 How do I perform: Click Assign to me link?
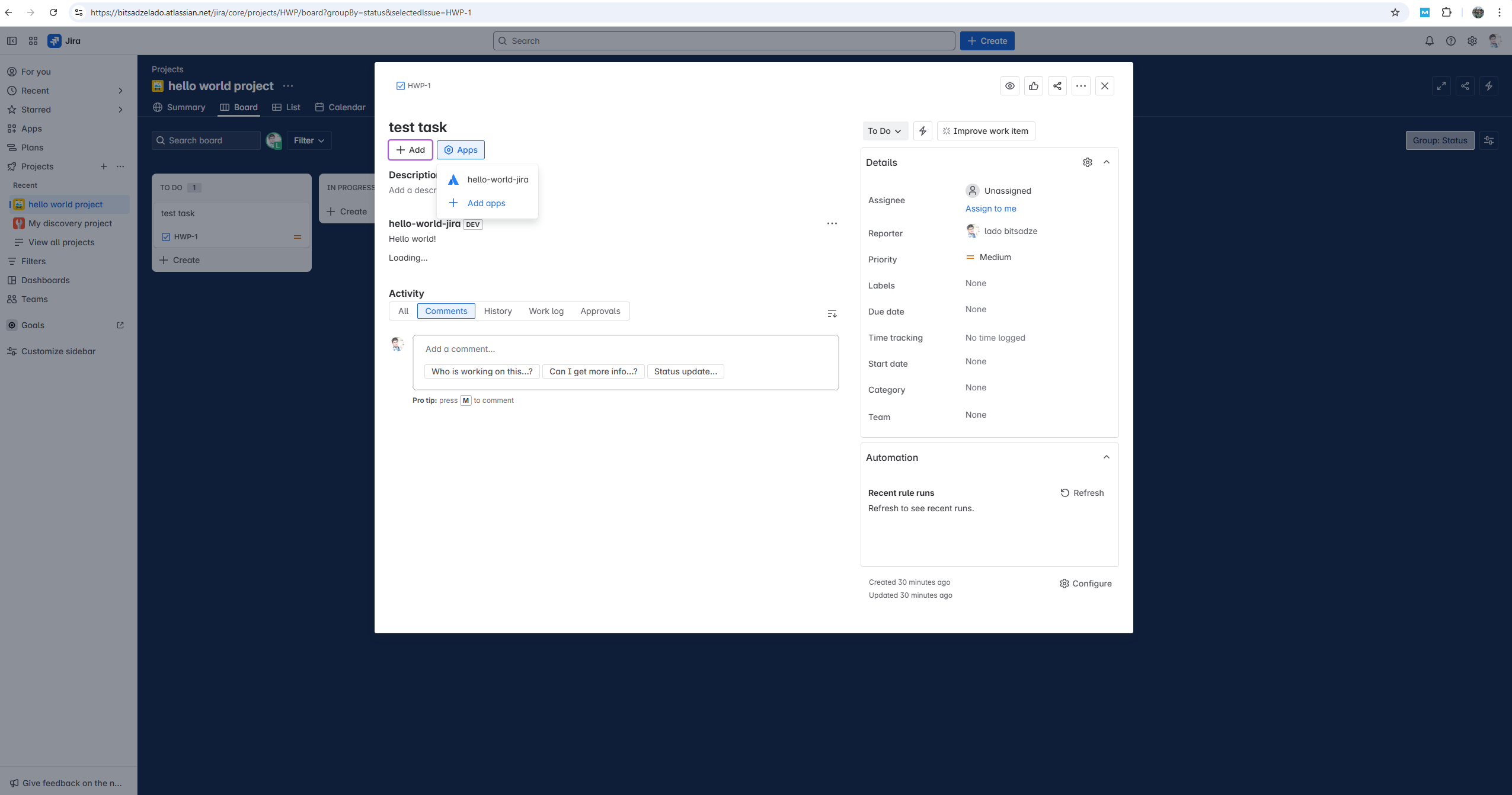tap(991, 209)
